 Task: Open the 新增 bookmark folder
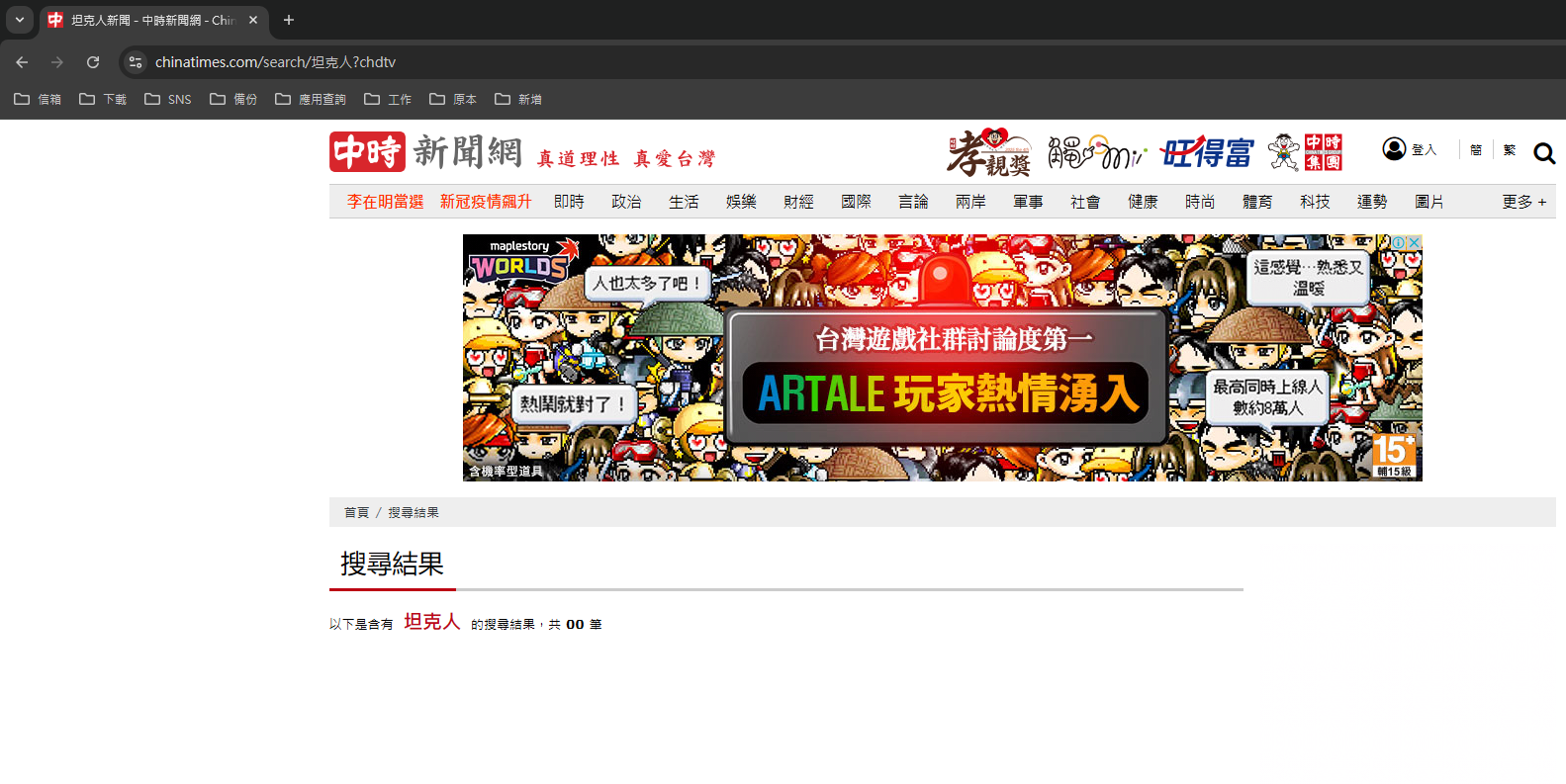[x=518, y=99]
